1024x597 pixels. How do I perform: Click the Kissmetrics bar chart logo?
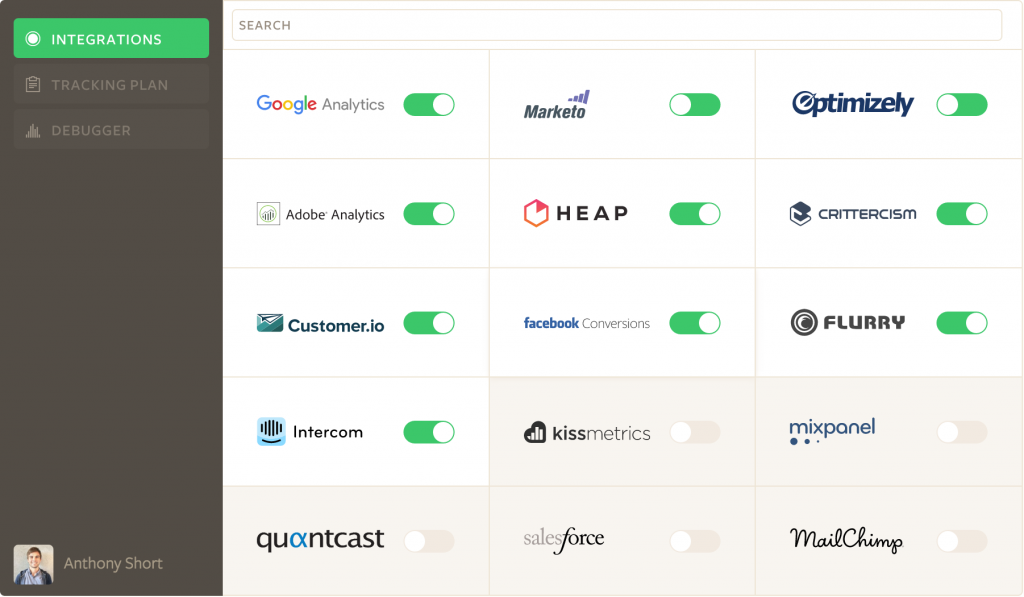pyautogui.click(x=535, y=433)
